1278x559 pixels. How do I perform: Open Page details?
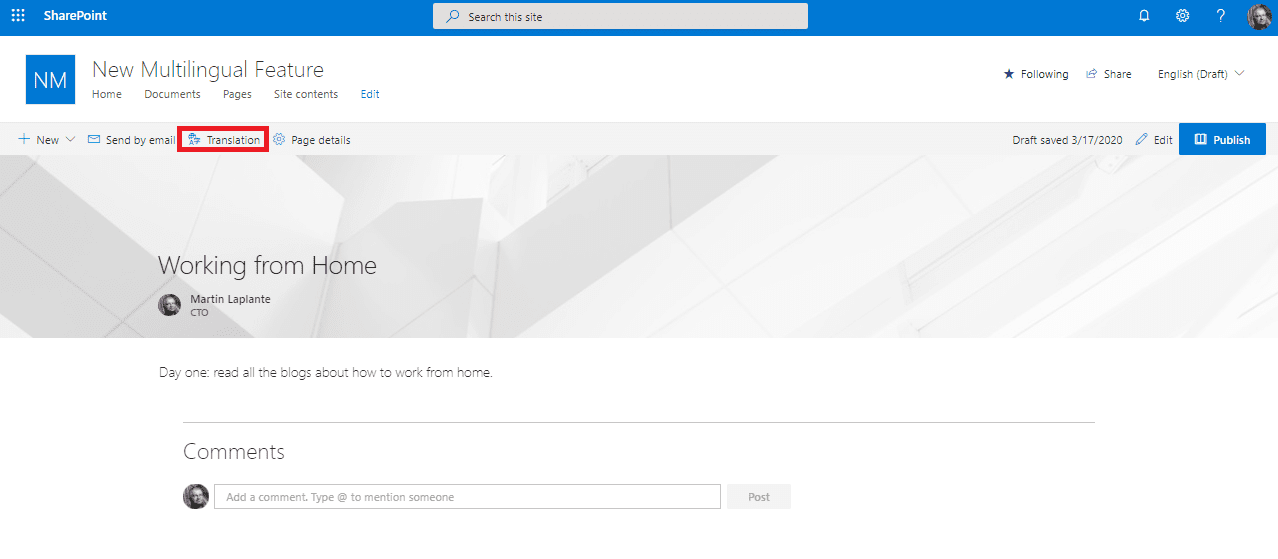tap(311, 140)
